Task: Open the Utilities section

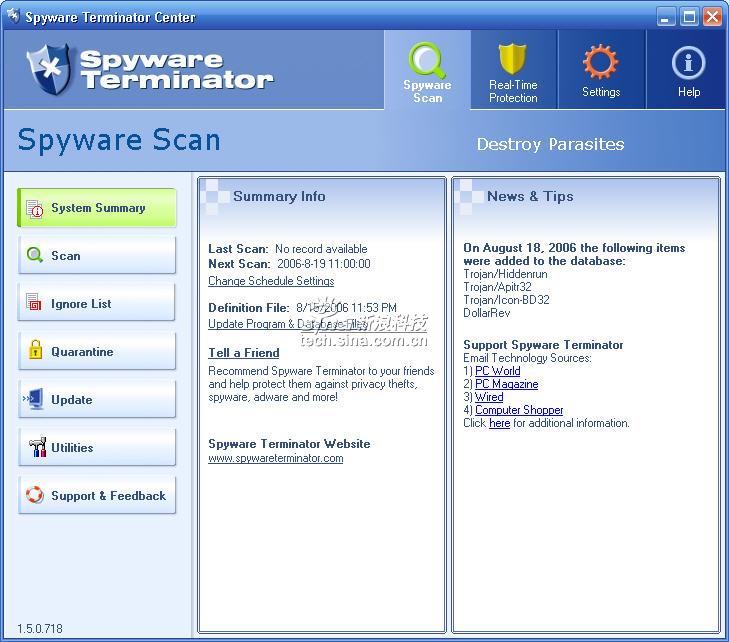Action: [97, 447]
